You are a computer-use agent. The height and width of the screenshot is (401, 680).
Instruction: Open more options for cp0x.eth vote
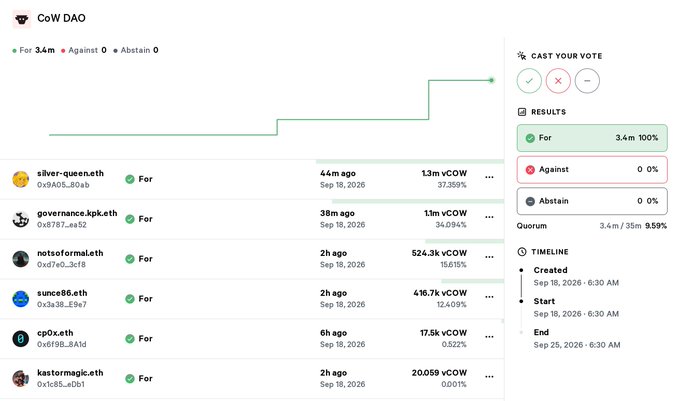[489, 337]
